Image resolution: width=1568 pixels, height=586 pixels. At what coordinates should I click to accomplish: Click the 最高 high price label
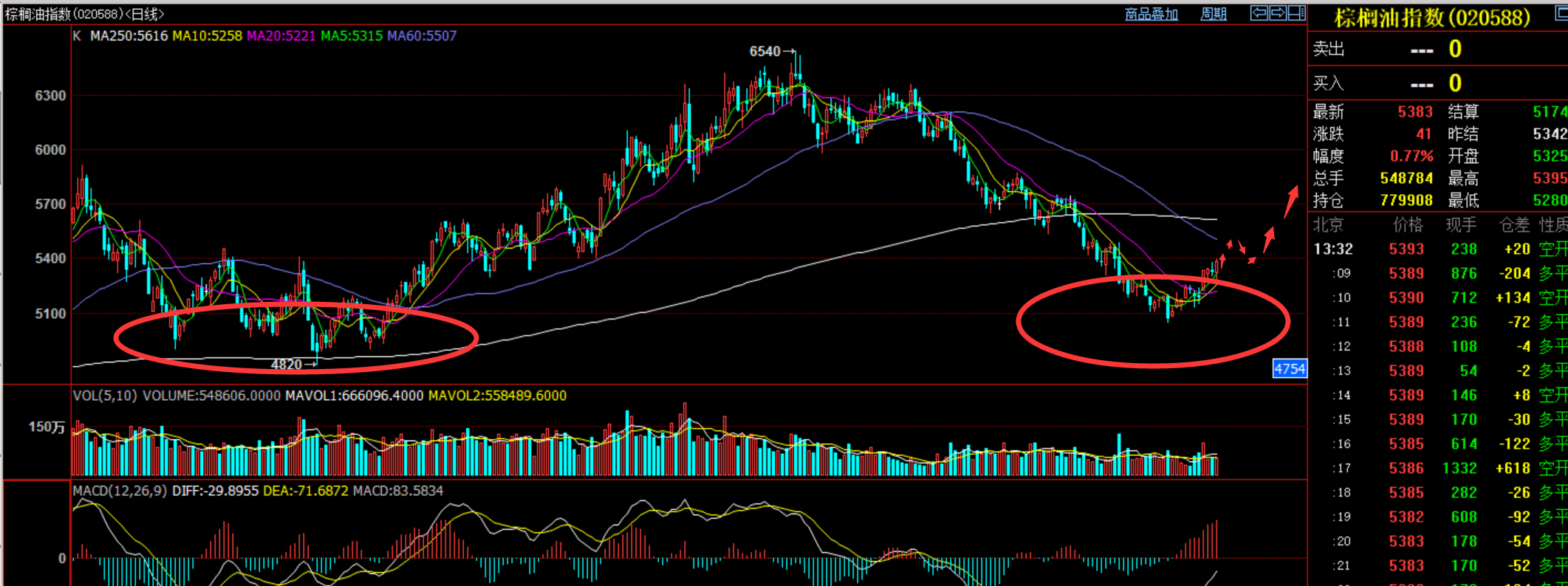pyautogui.click(x=1463, y=179)
